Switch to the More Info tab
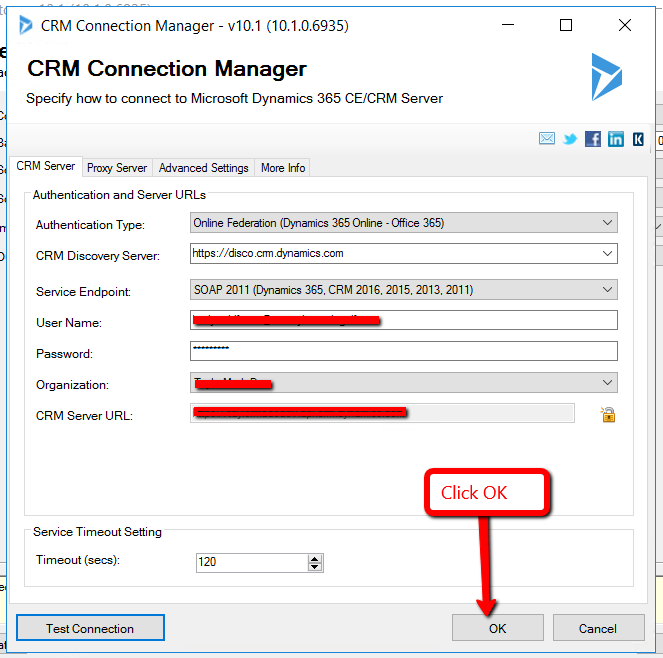 [283, 168]
